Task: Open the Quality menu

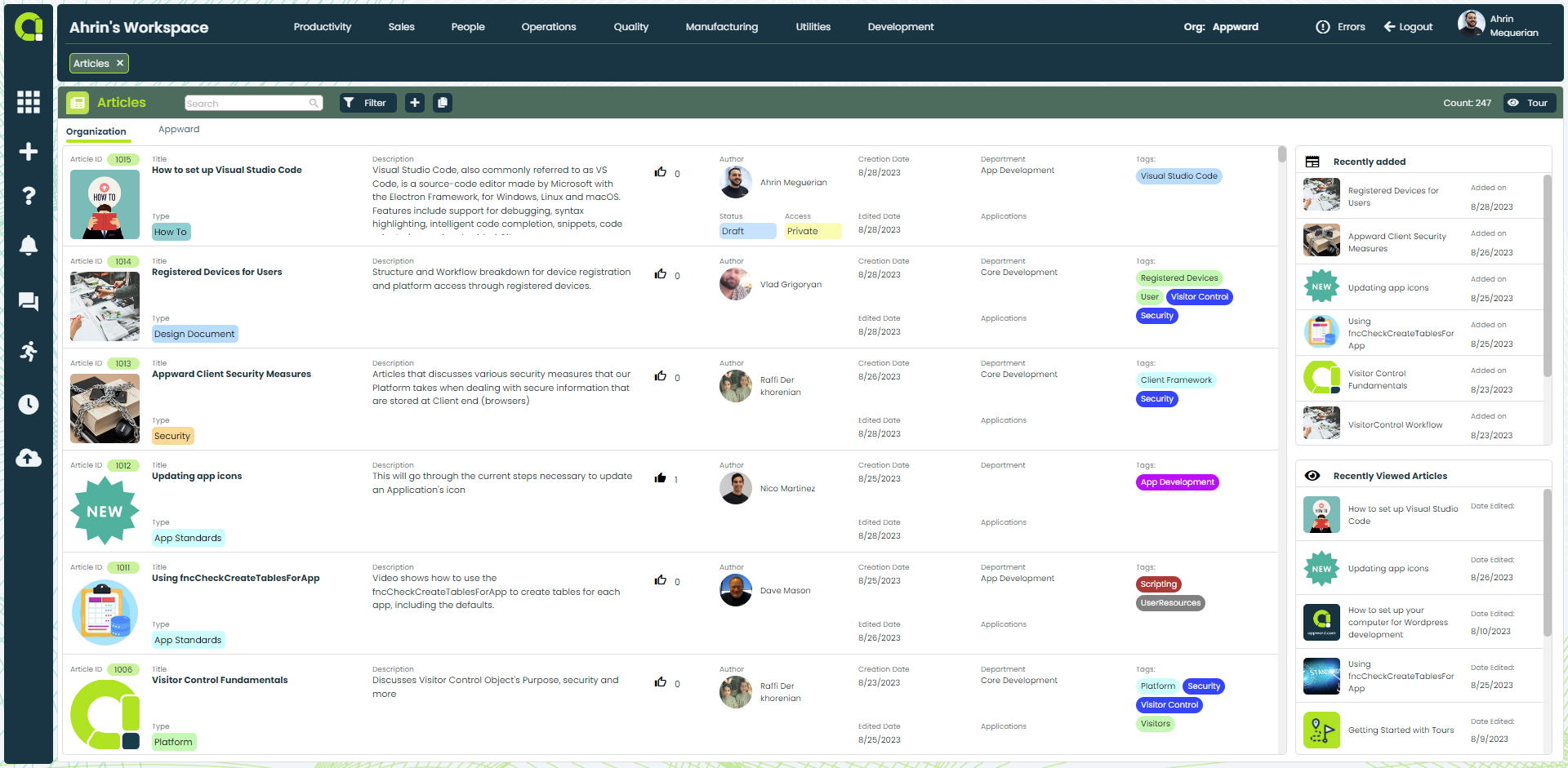Action: pyautogui.click(x=631, y=27)
